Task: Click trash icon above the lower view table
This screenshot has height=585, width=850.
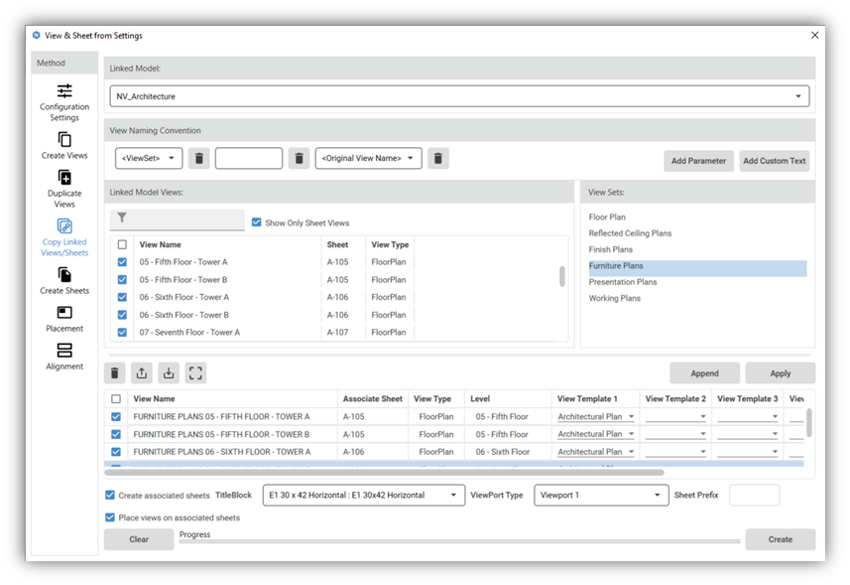Action: (115, 373)
